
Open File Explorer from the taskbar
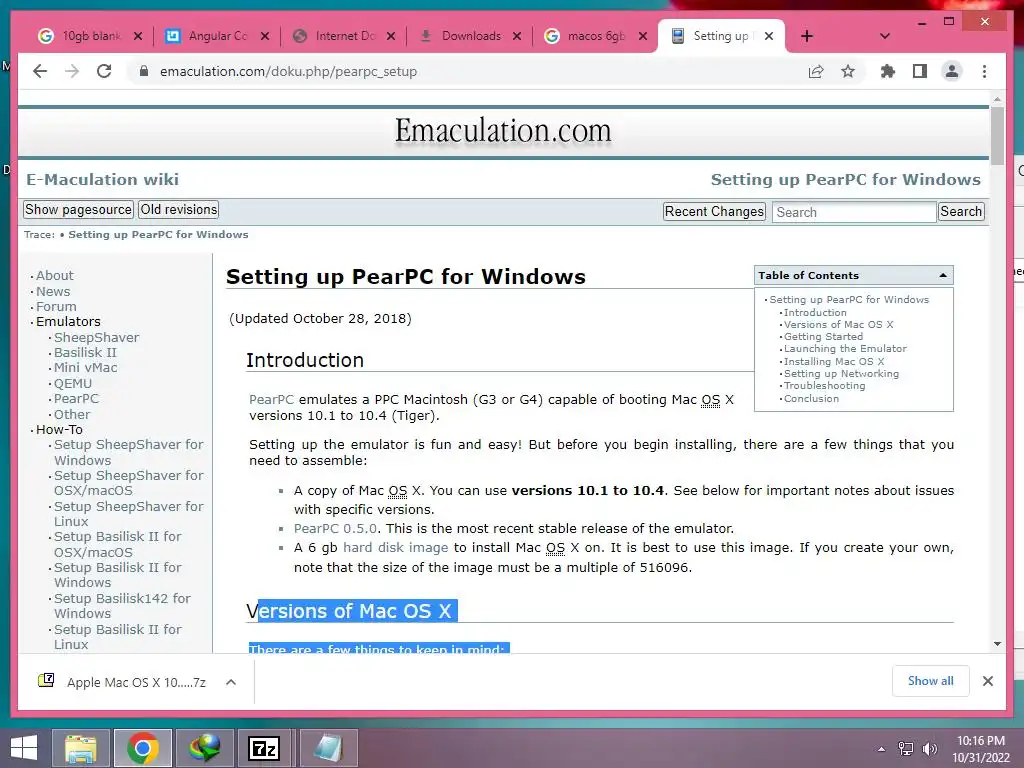coord(80,748)
